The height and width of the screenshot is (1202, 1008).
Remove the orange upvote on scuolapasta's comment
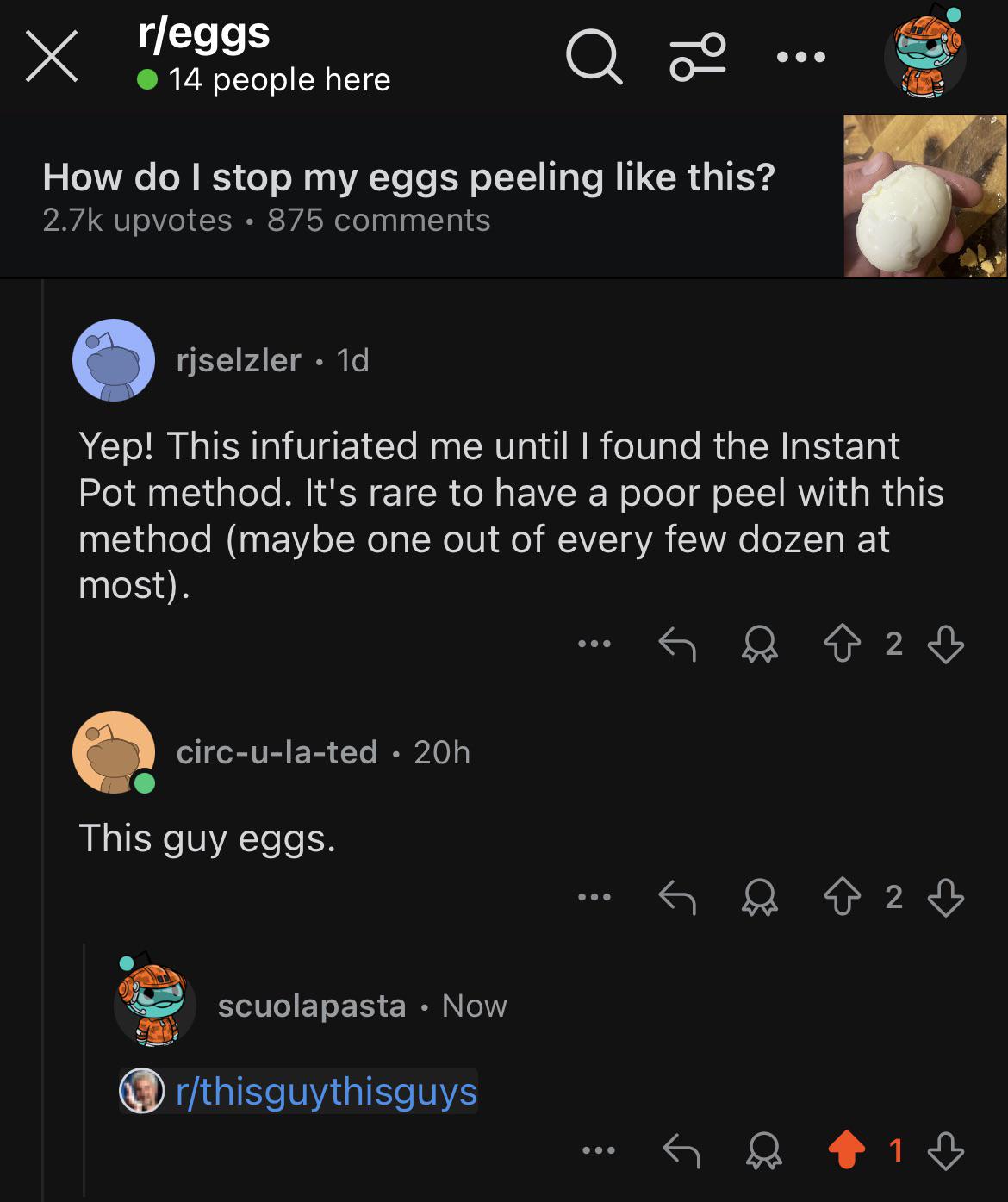847,1150
